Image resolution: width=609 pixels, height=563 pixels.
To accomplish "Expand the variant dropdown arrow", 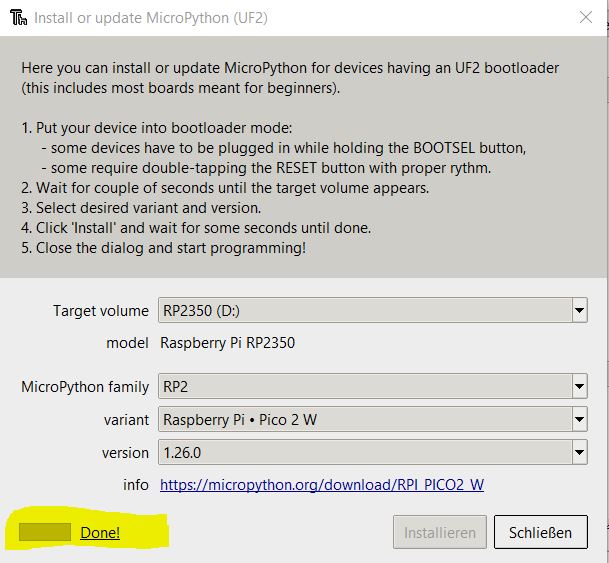I will click(x=579, y=420).
